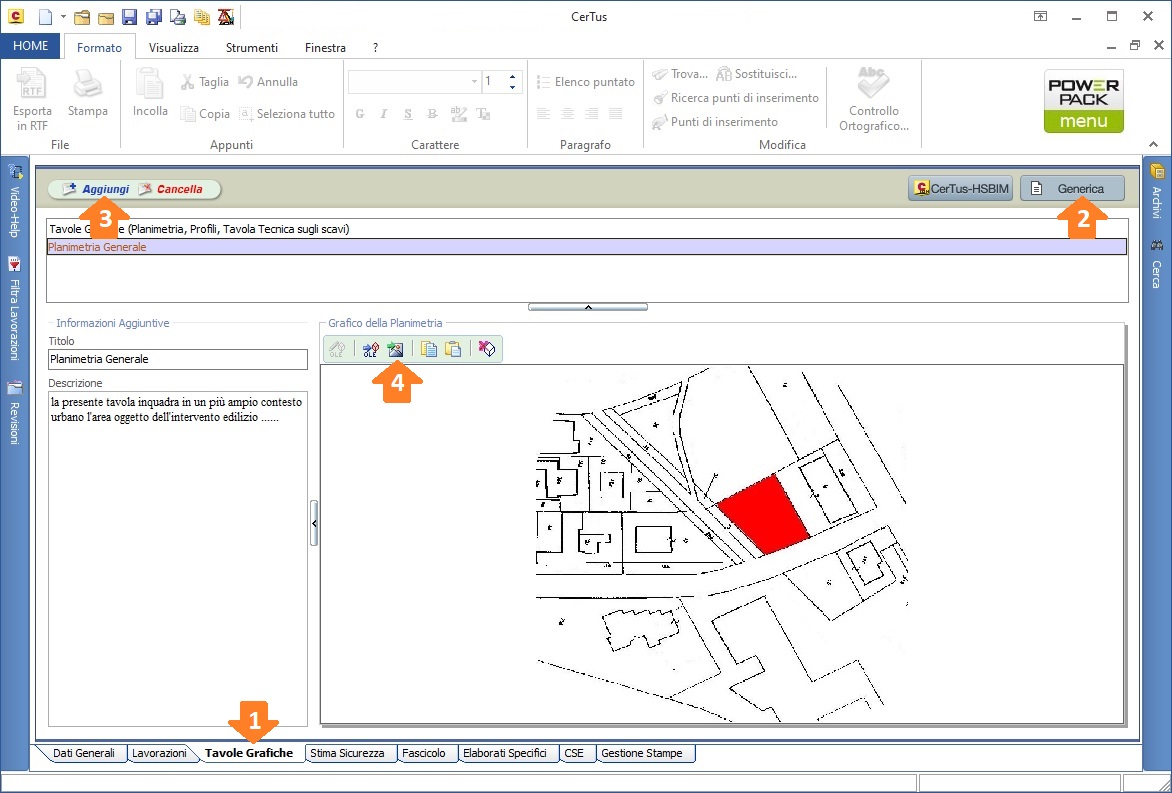Click the Generica button
The width and height of the screenshot is (1172, 793).
point(1072,188)
